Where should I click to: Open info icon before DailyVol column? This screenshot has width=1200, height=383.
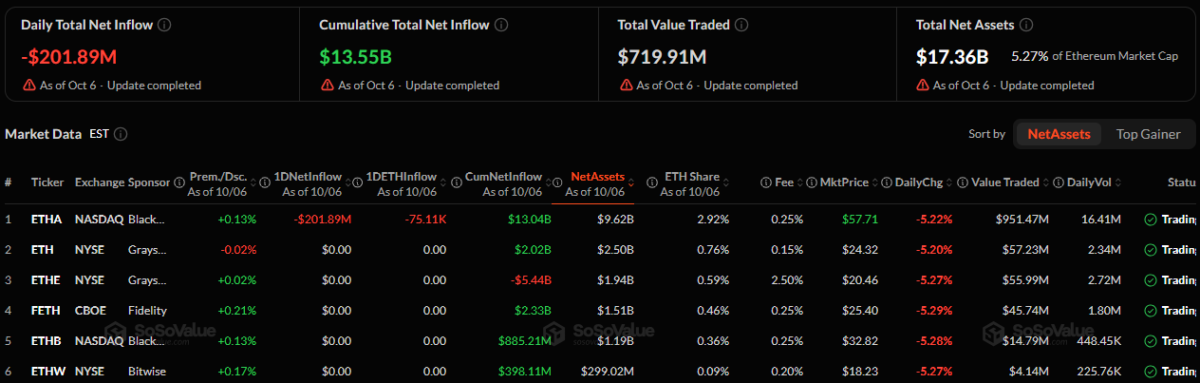[1059, 183]
